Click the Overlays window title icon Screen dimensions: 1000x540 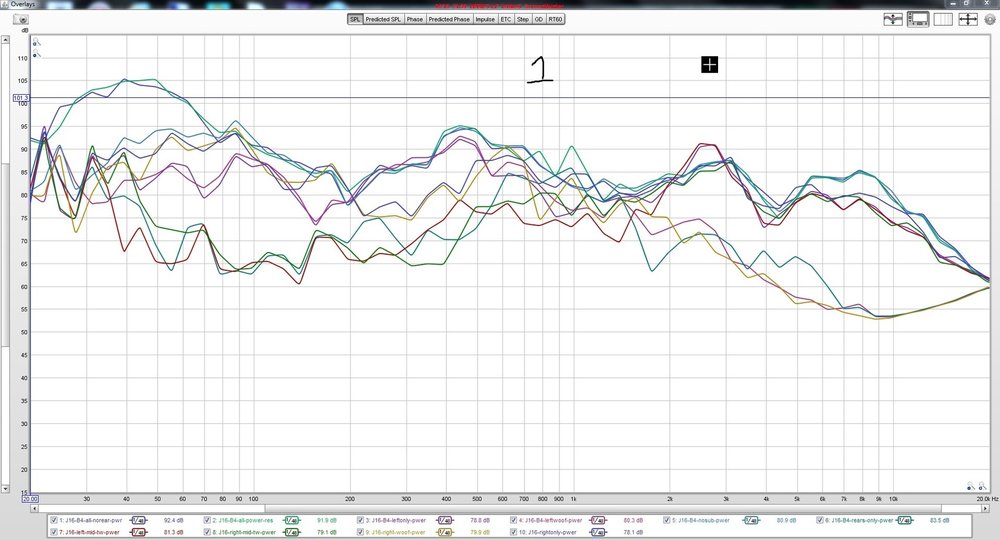(5, 4)
